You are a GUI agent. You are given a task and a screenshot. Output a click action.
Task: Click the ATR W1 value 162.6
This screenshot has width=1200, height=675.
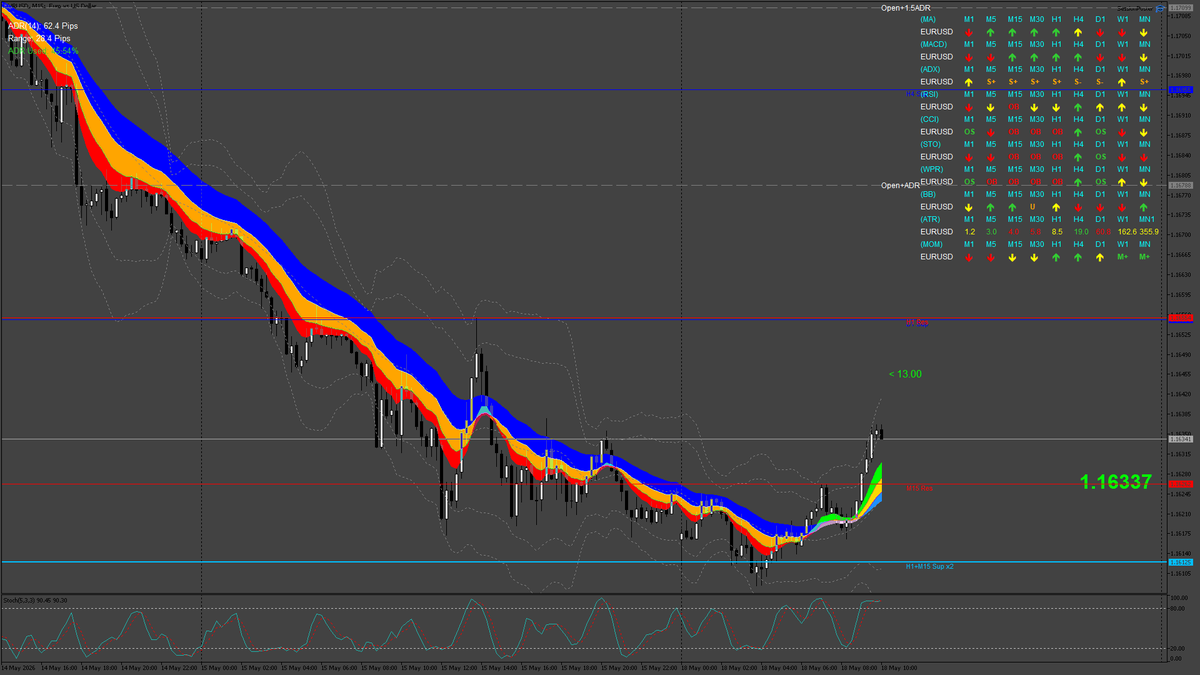click(1127, 232)
